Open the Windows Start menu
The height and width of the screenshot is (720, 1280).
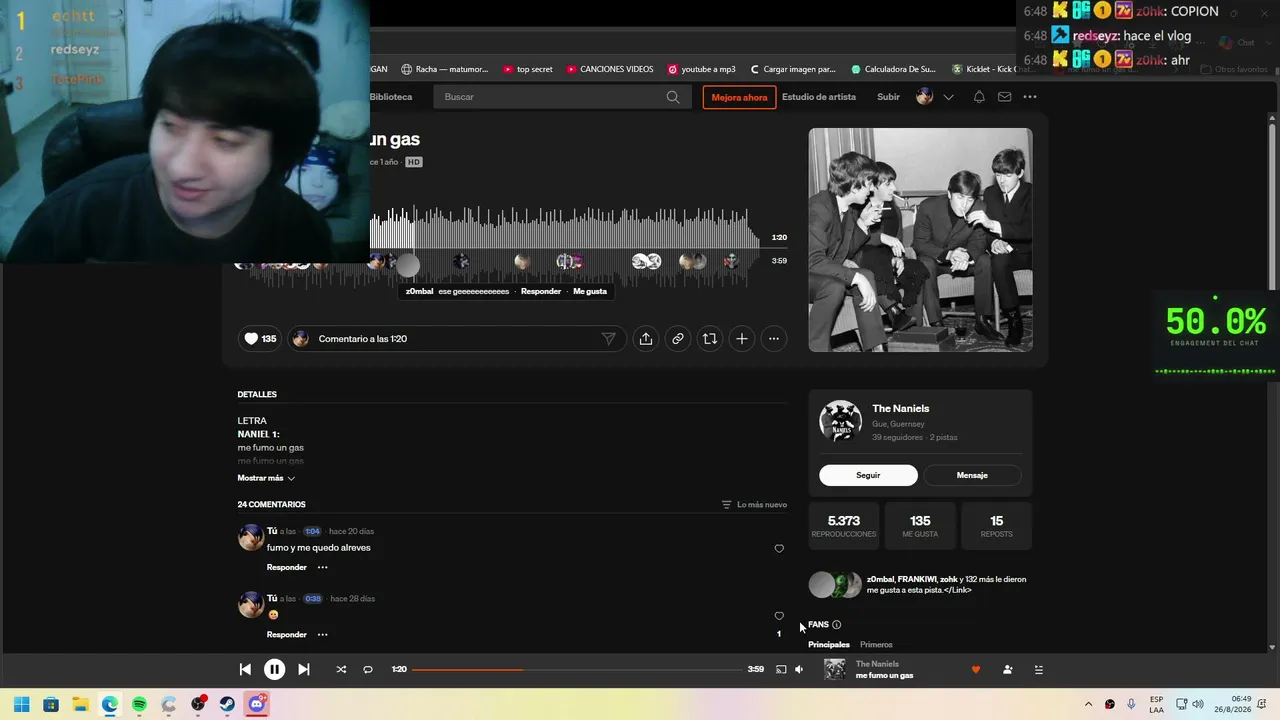21,704
